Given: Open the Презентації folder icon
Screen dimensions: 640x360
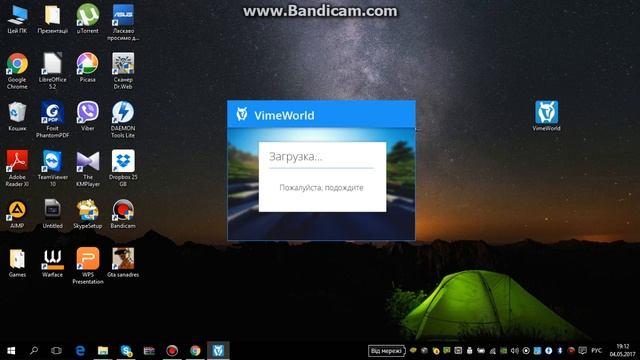Looking at the screenshot, I should click(52, 19).
